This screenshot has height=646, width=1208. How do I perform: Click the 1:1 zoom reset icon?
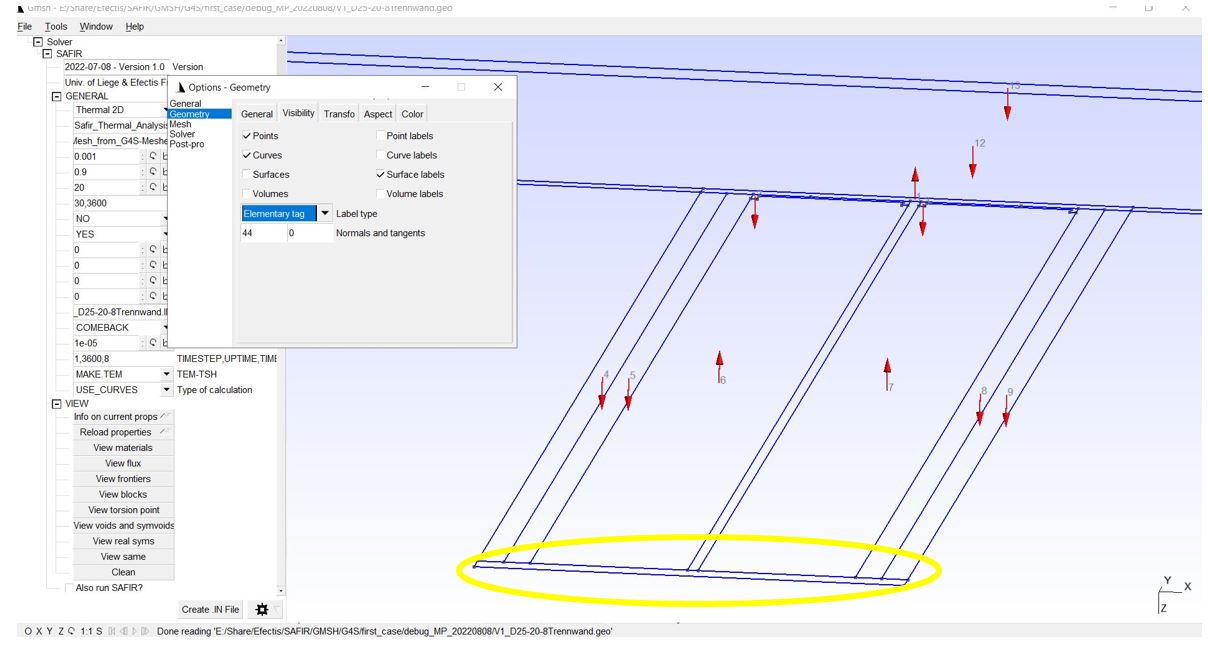click(86, 632)
